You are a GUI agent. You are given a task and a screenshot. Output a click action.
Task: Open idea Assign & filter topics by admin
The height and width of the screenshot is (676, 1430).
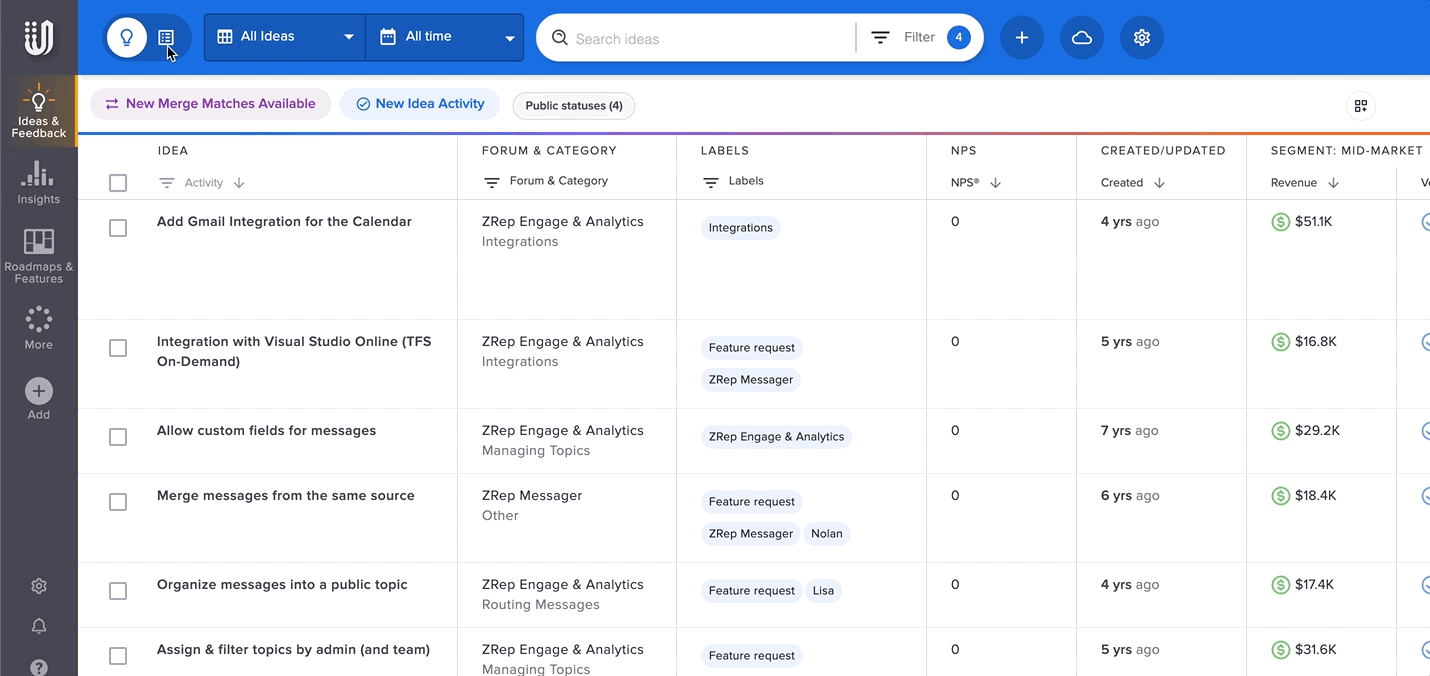tap(293, 650)
